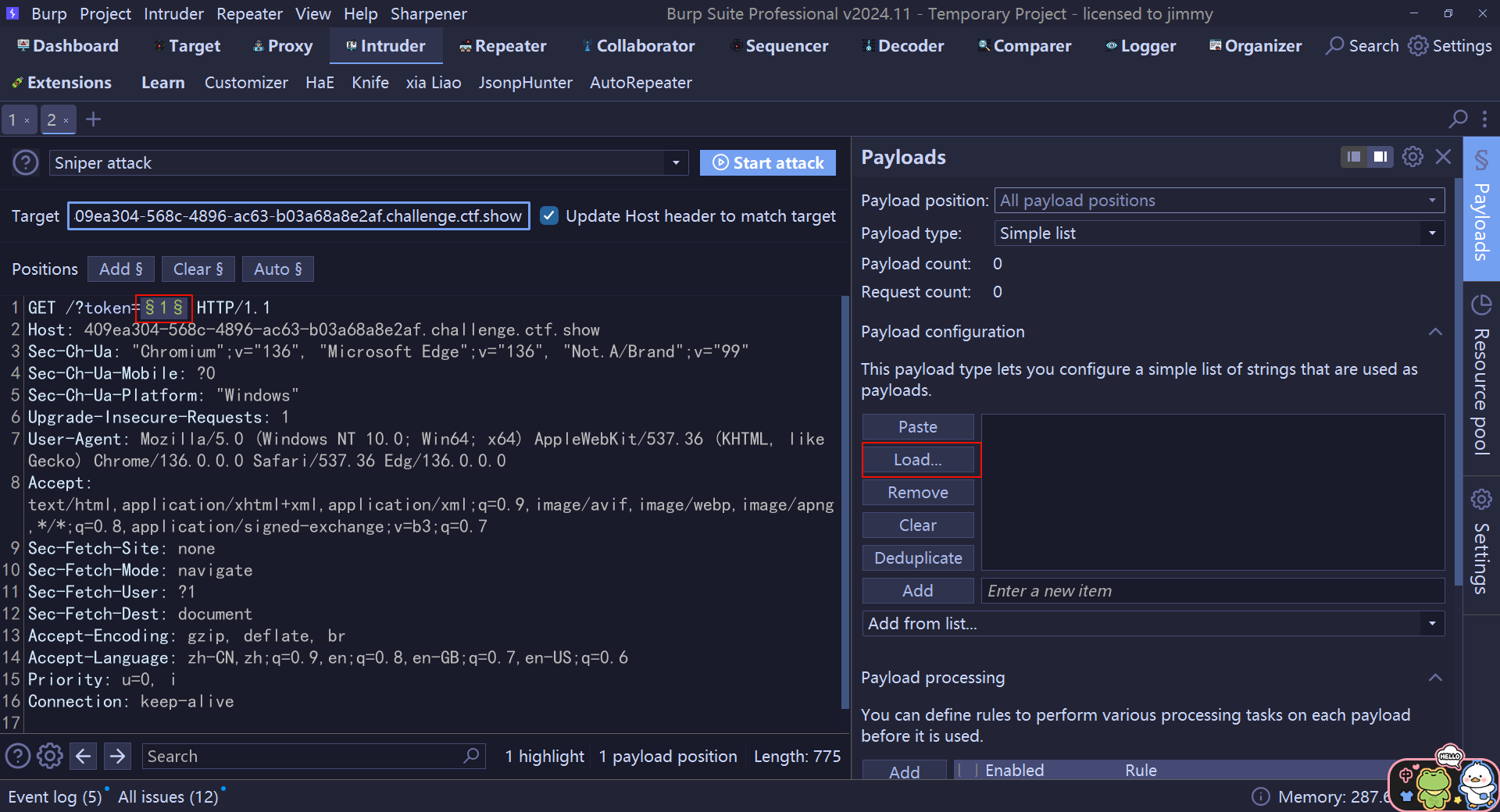Click the search magnifier in editor search box
The height and width of the screenshot is (812, 1500).
pyautogui.click(x=471, y=756)
